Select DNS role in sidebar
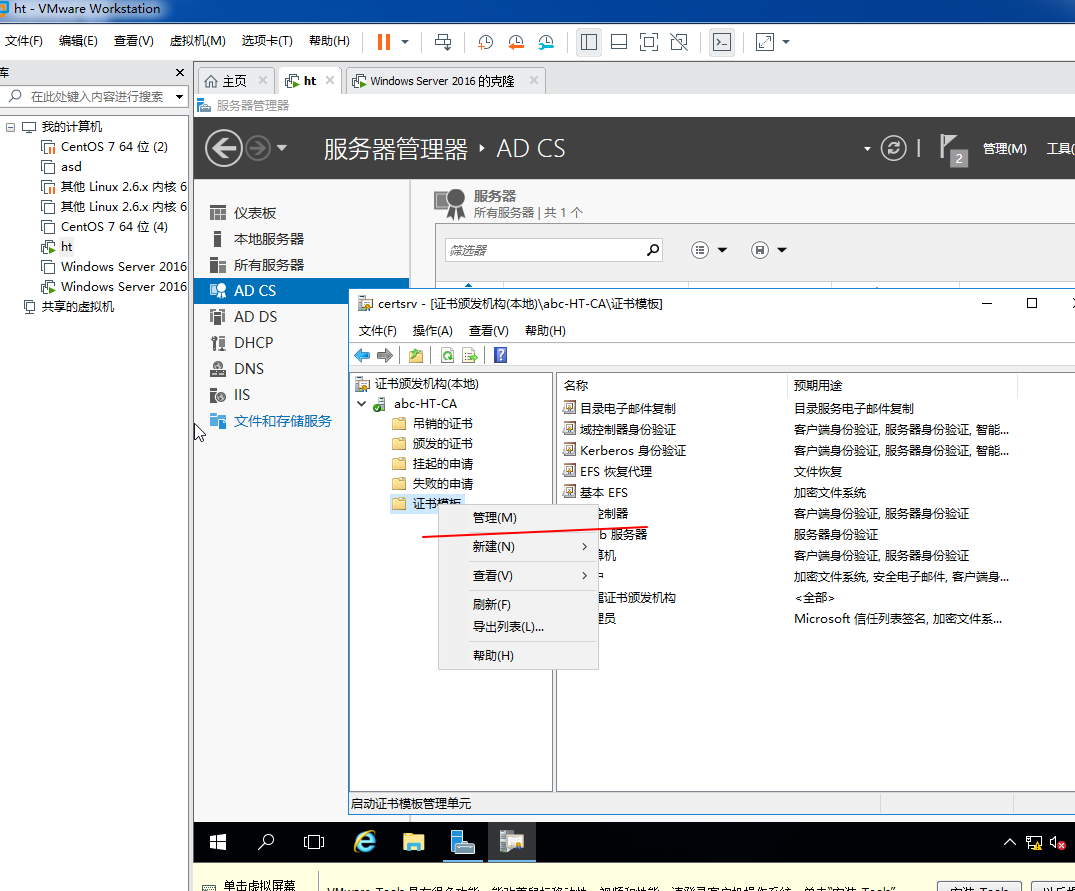The height and width of the screenshot is (891, 1075). click(x=271, y=369)
